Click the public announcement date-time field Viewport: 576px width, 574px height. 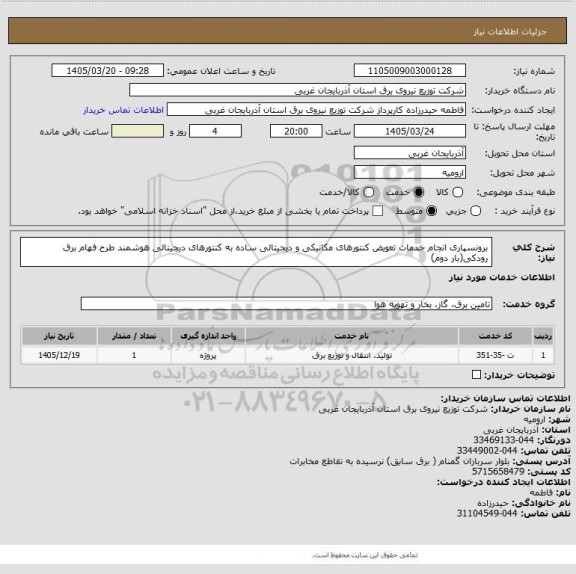tap(108, 71)
